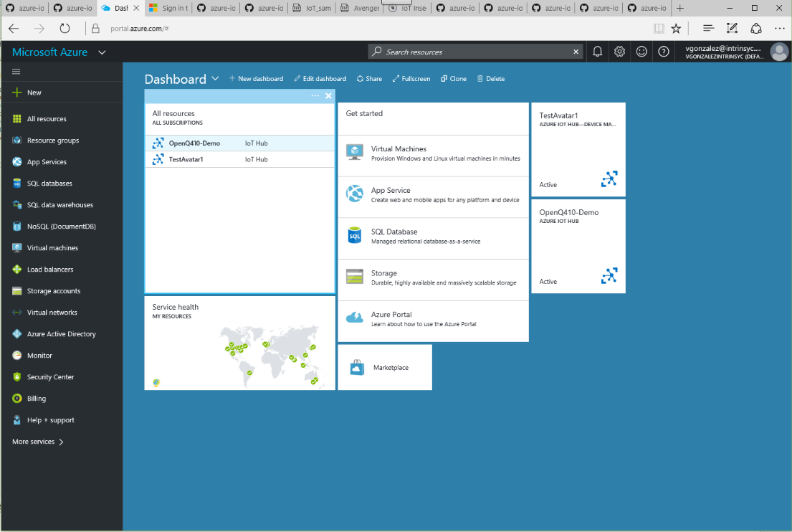792x532 pixels.
Task: Click browser back arrow
Action: click(x=14, y=28)
